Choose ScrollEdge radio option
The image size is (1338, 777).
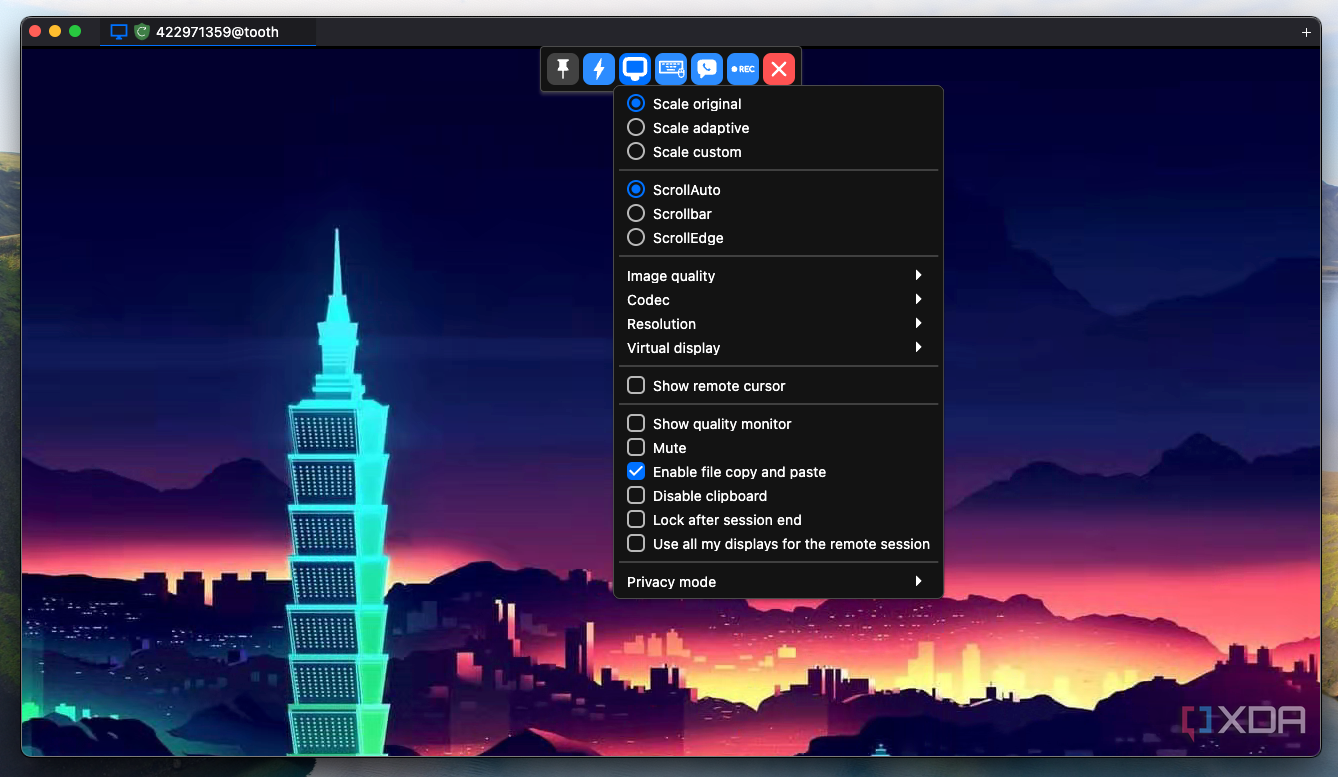coord(636,237)
